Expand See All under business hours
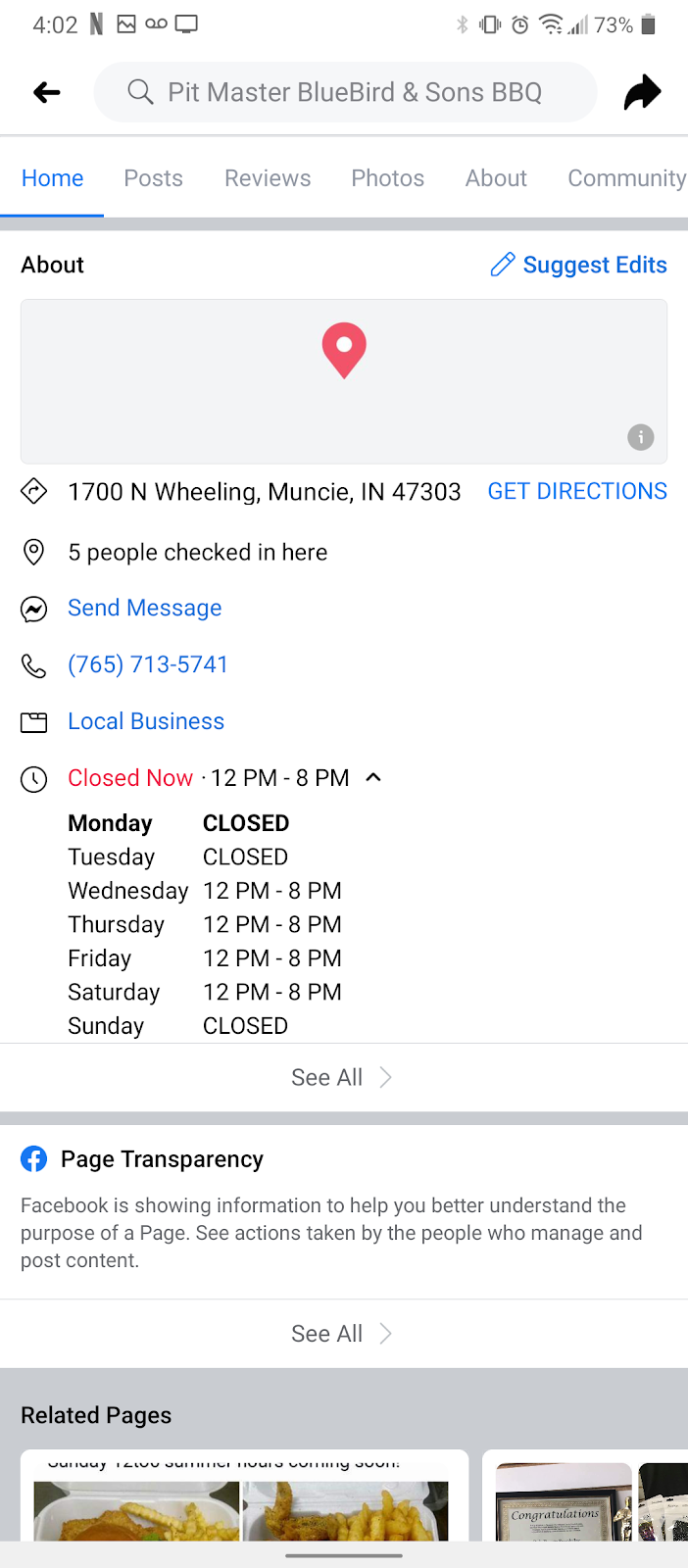The width and height of the screenshot is (688, 1568). point(343,1076)
